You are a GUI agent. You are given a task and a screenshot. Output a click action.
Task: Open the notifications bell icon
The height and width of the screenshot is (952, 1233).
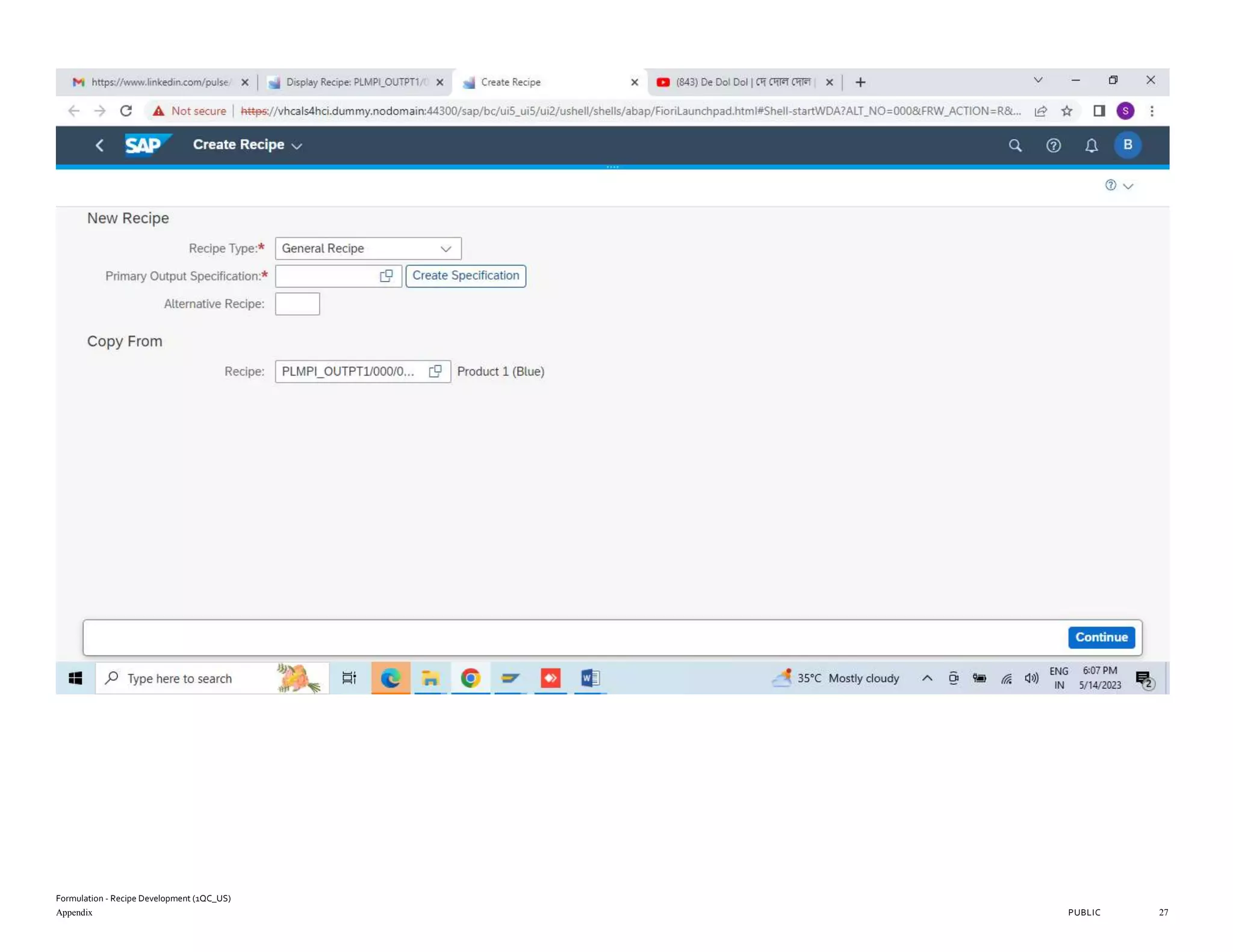click(x=1091, y=145)
